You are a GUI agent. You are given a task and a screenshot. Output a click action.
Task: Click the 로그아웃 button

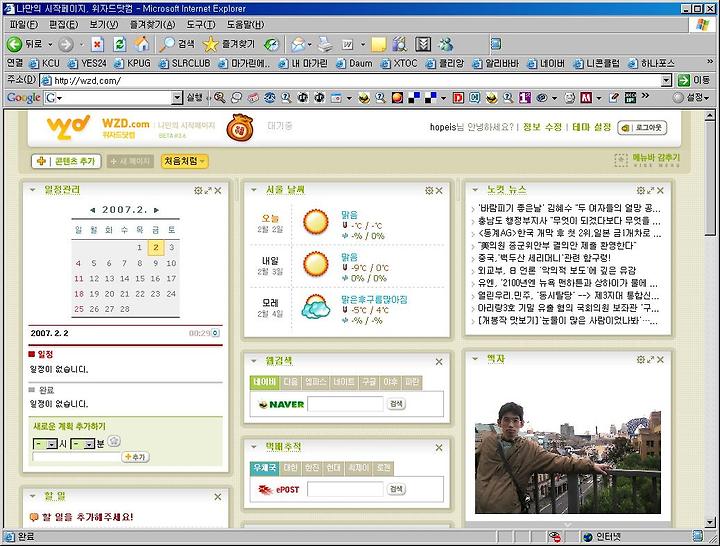pyautogui.click(x=642, y=128)
